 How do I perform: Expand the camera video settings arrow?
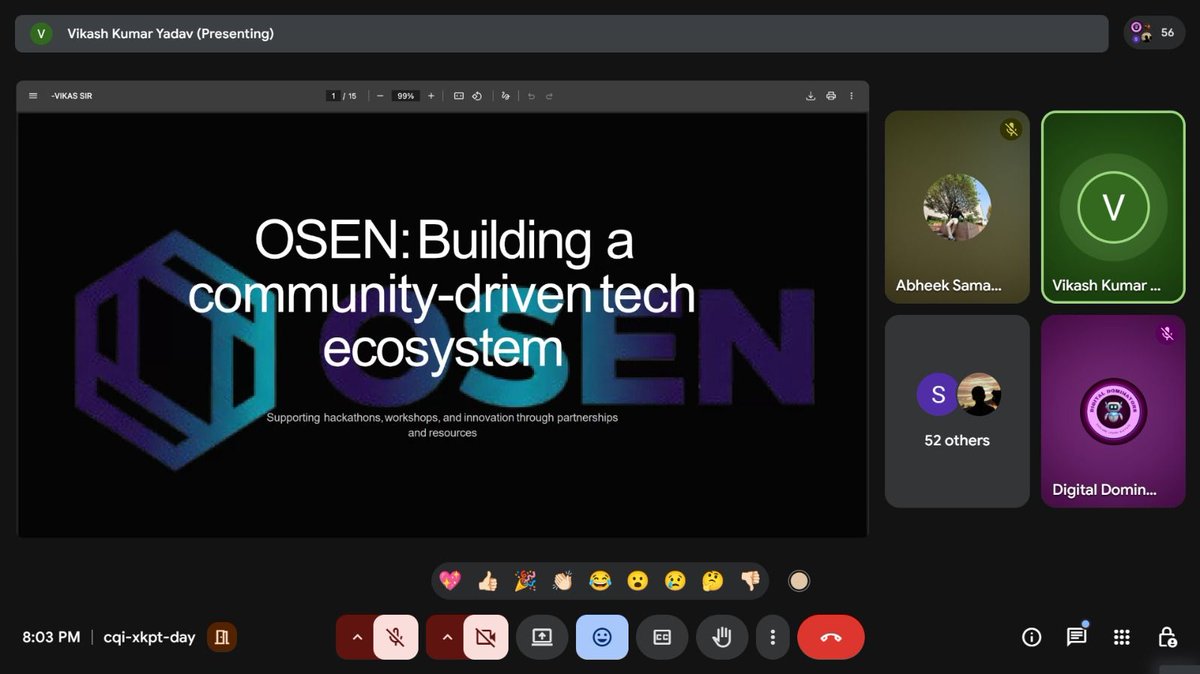(446, 637)
